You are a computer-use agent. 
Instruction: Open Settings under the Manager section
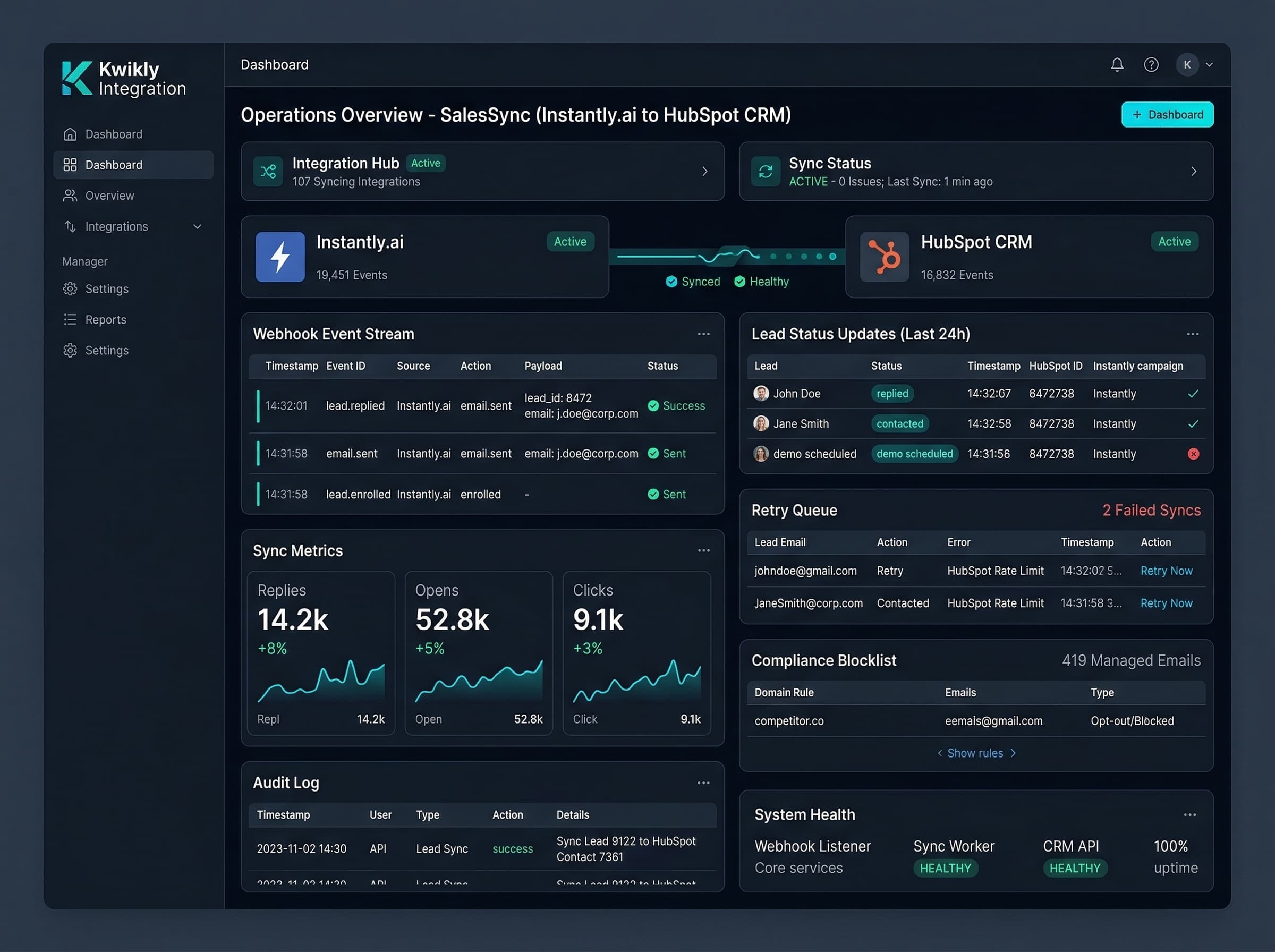107,288
